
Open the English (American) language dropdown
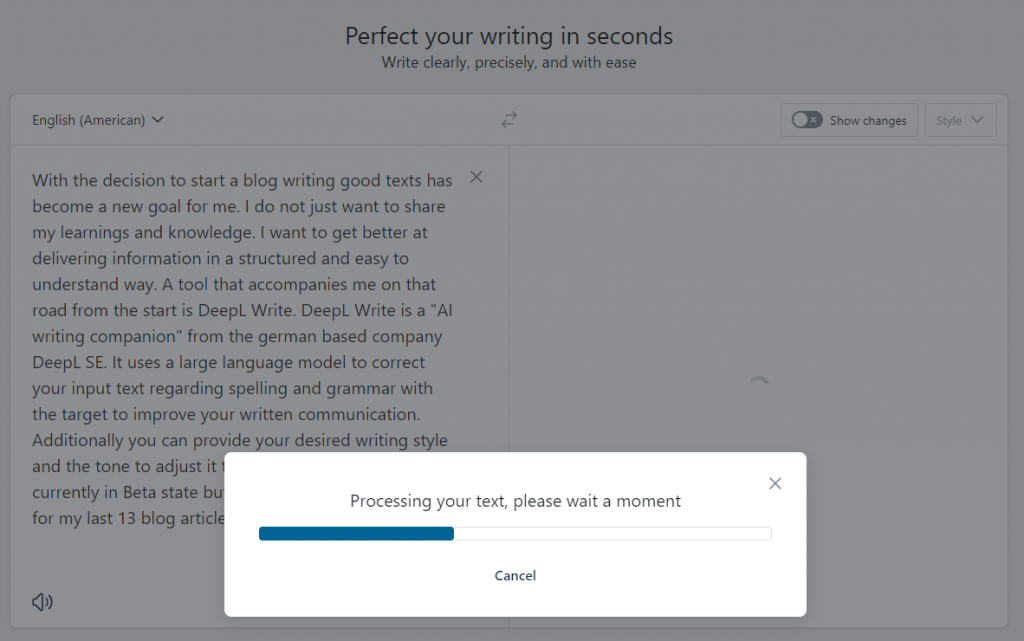click(x=89, y=120)
